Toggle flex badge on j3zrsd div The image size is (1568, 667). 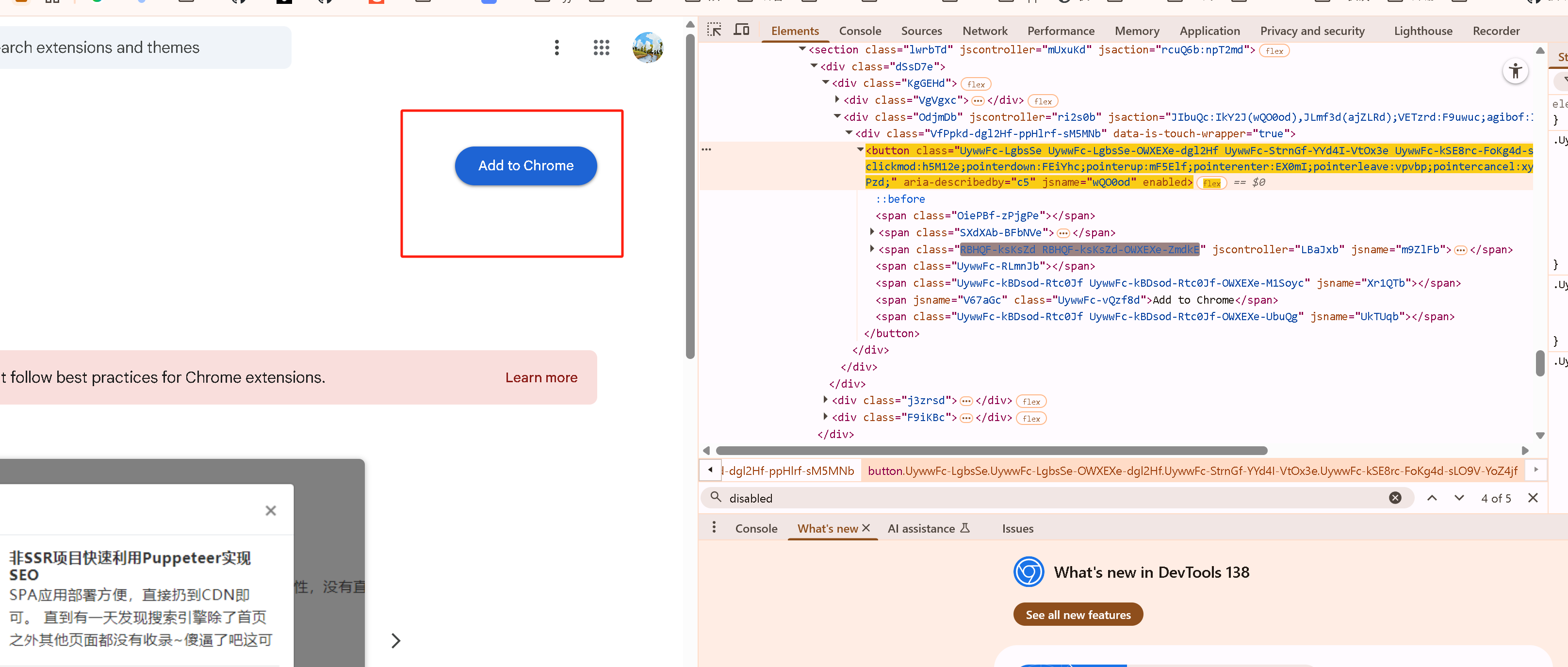[1031, 402]
